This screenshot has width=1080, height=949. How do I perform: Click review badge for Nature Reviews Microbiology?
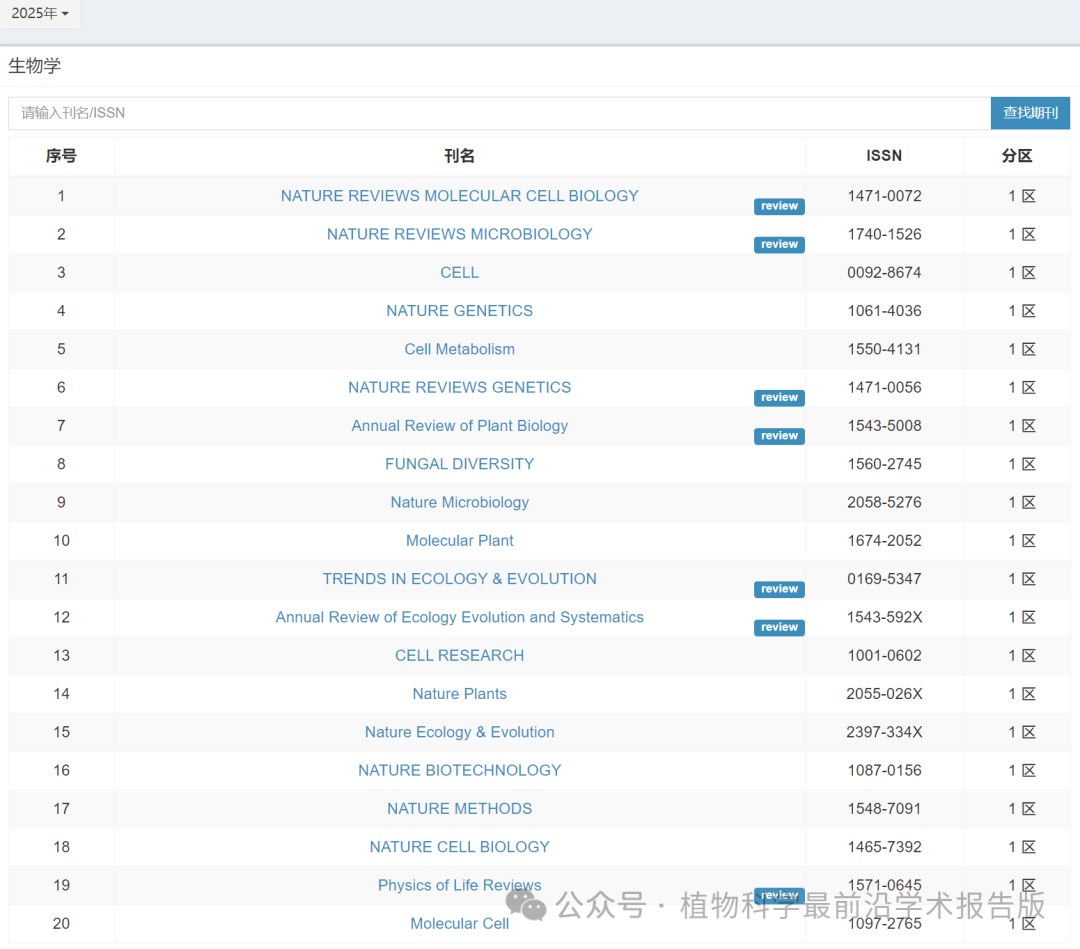779,245
